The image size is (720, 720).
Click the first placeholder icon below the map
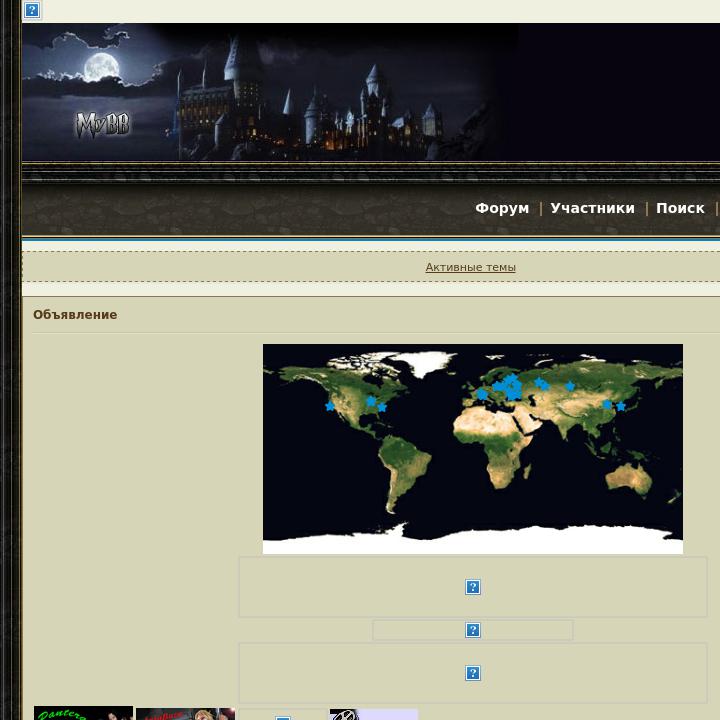point(472,587)
